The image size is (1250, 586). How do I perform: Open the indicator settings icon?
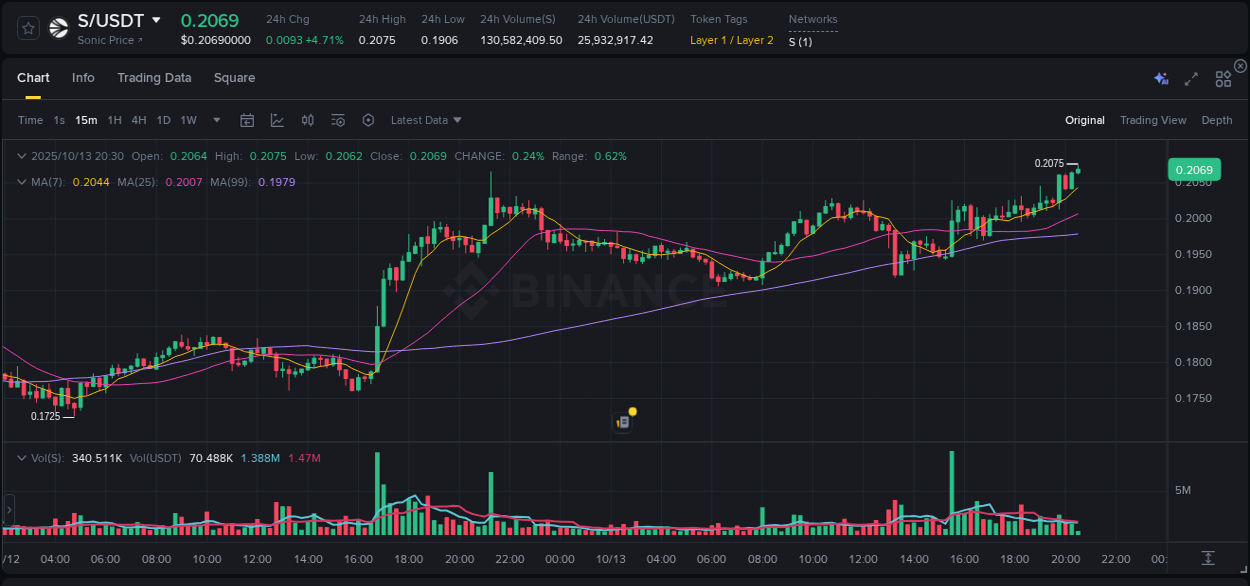(x=338, y=120)
